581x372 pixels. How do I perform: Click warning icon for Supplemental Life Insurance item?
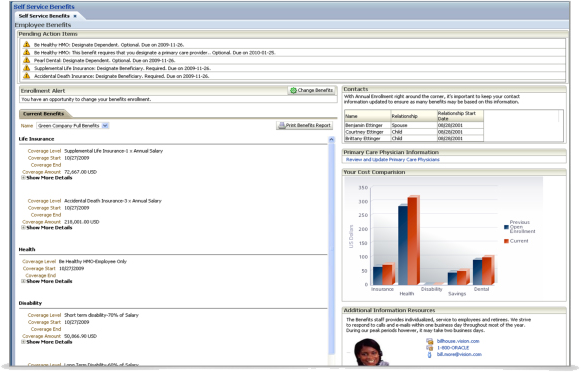(x=26, y=68)
